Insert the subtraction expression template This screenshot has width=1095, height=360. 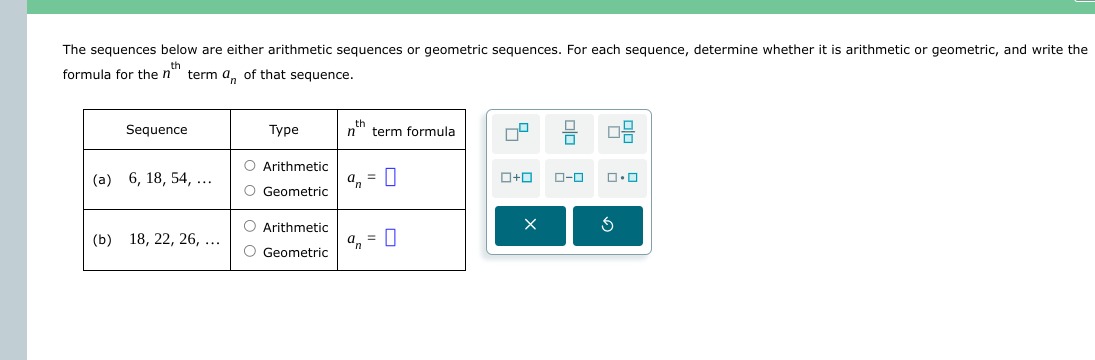[569, 178]
